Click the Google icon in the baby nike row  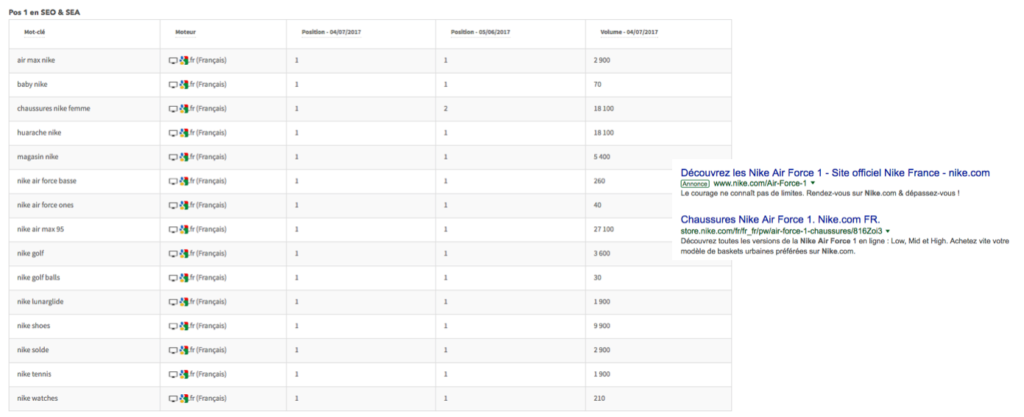184,84
